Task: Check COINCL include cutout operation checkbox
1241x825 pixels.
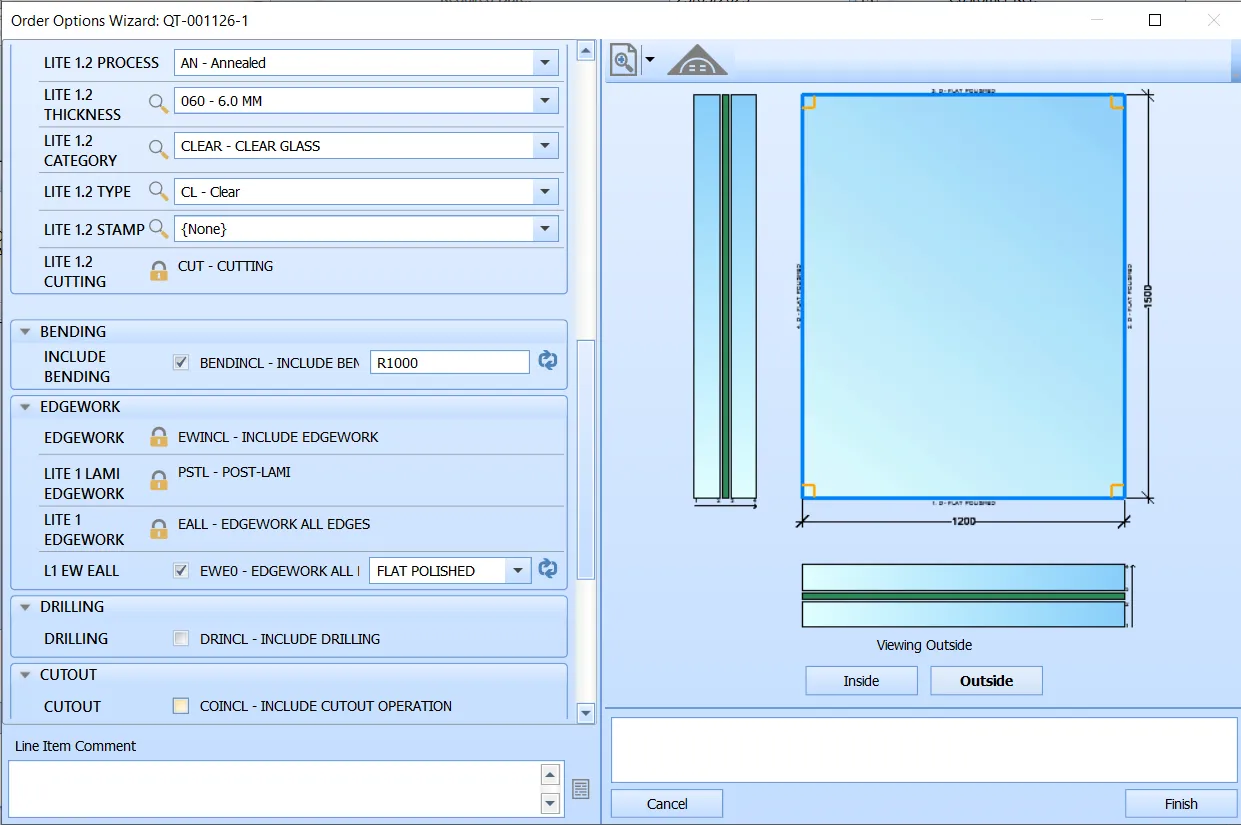Action: tap(180, 705)
